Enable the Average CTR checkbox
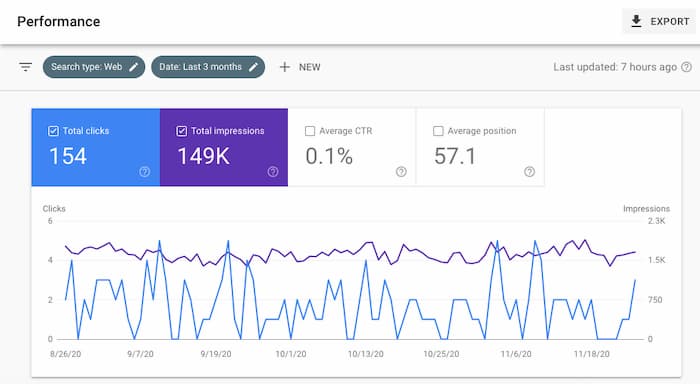 310,131
